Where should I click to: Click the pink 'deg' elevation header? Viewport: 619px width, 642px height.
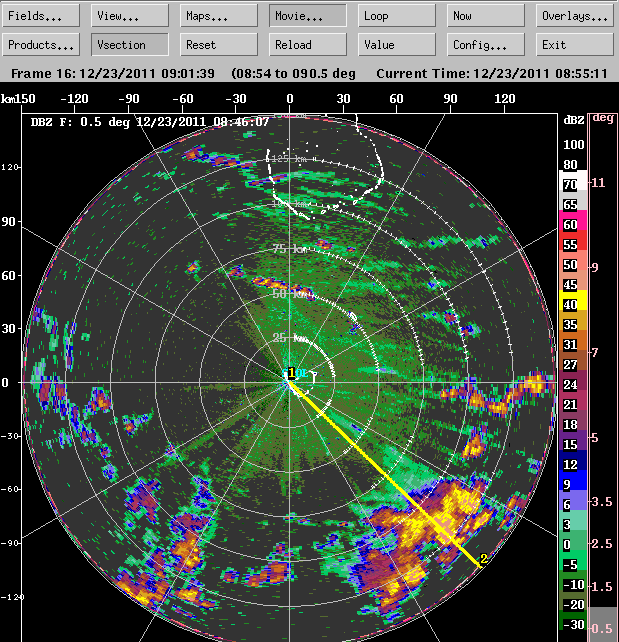(x=603, y=118)
